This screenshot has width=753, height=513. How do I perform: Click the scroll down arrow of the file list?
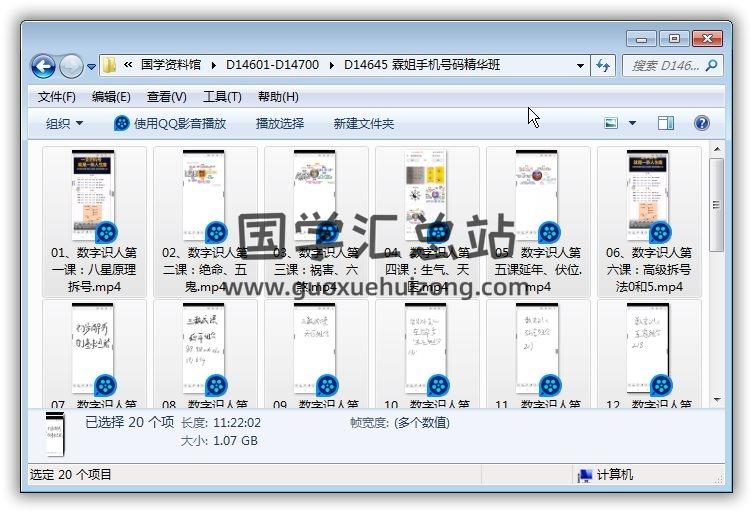[x=717, y=399]
